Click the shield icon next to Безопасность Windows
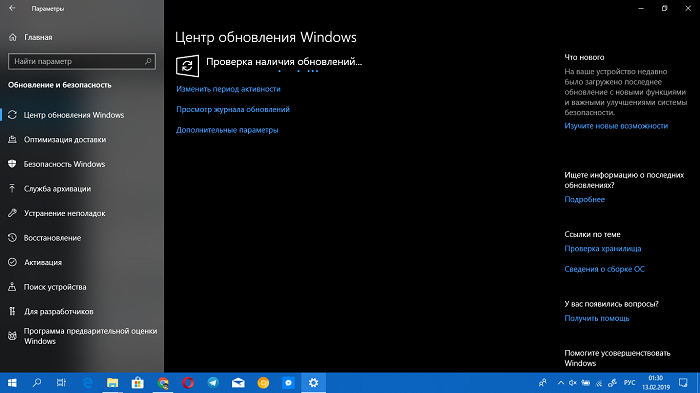The width and height of the screenshot is (700, 393). point(12,164)
